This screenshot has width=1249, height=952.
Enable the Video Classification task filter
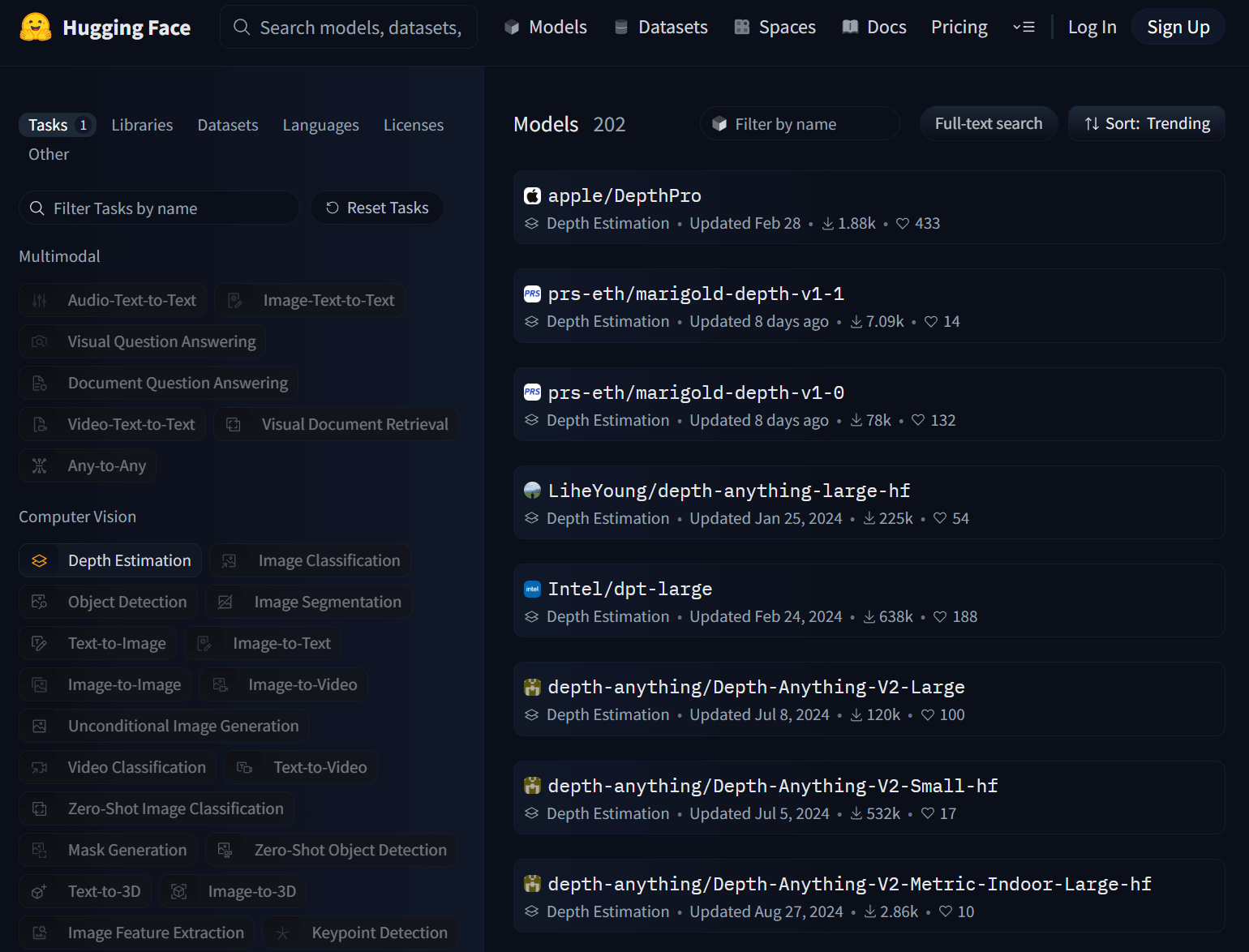pos(117,767)
